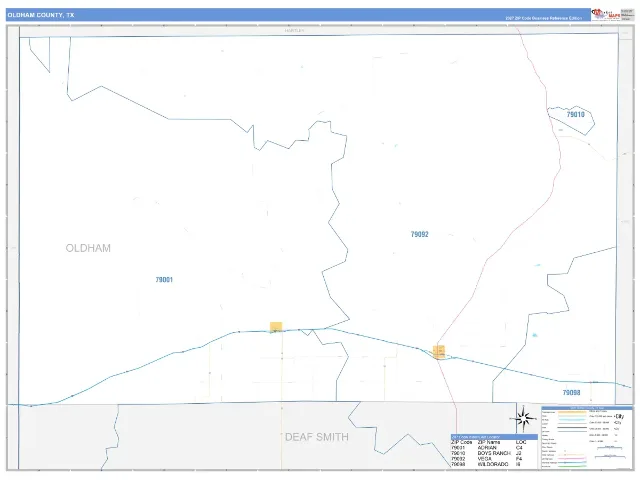This screenshot has width=640, height=480.
Task: Click the compass rose symbol
Action: [523, 418]
